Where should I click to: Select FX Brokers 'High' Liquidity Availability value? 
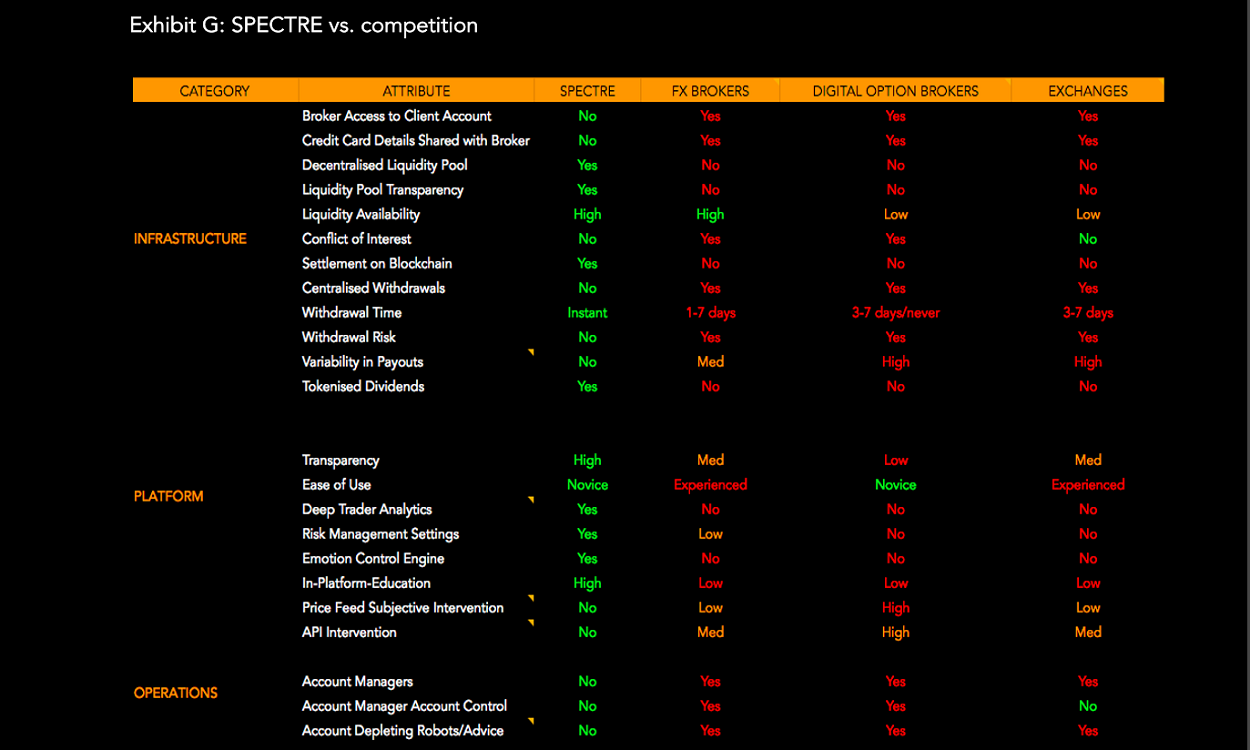710,214
